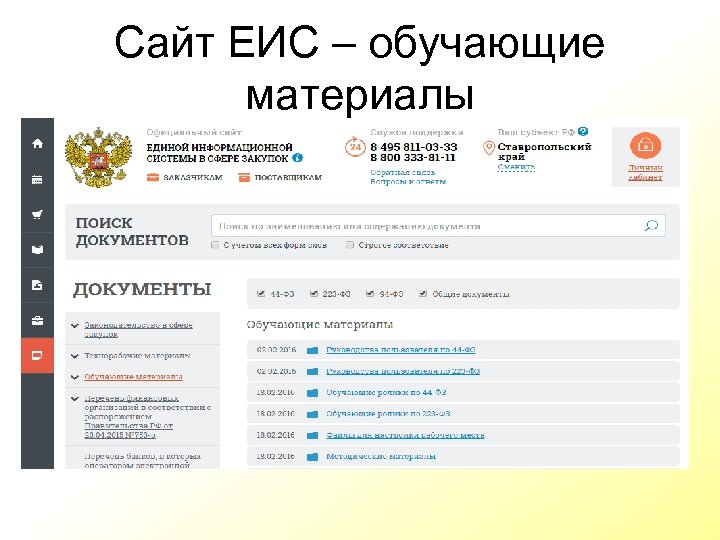Select Перечень финансовых организаций section
720x540 pixels.
click(x=147, y=416)
